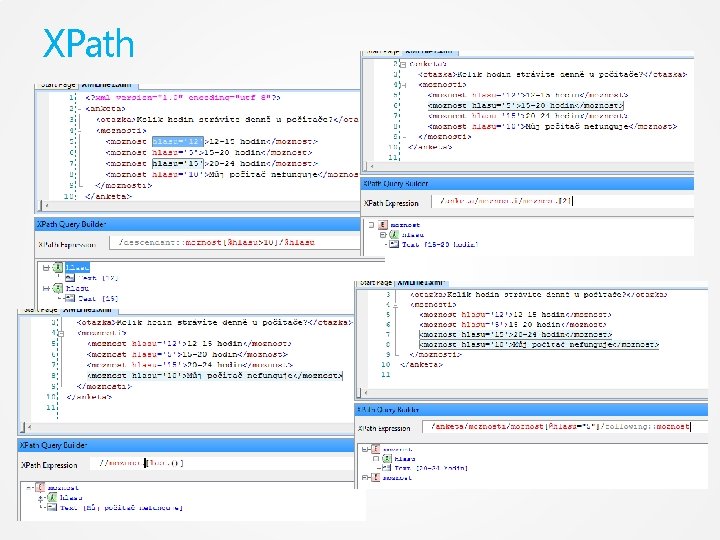Image resolution: width=720 pixels, height=540 pixels.
Task: Select Text [Můj počítač nefunguje] result row
Action: pyautogui.click(x=121, y=507)
